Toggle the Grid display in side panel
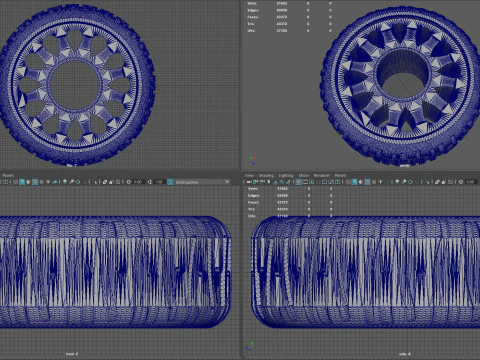The height and width of the screenshot is (360, 480). click(298, 182)
